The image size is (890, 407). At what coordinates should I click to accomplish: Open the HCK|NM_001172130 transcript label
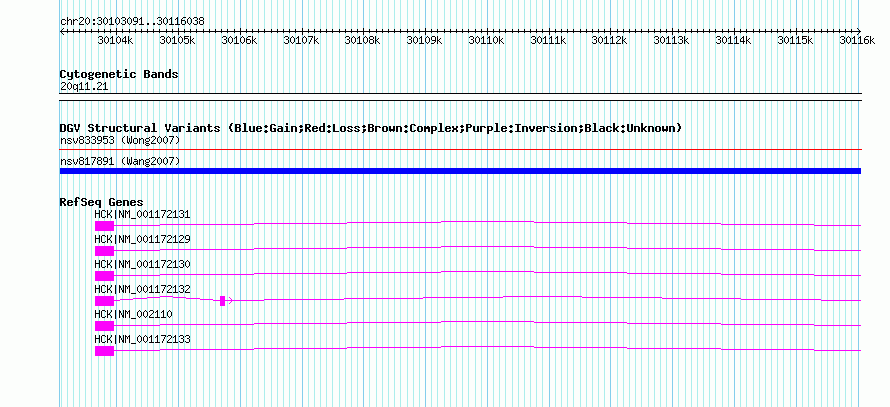point(142,265)
